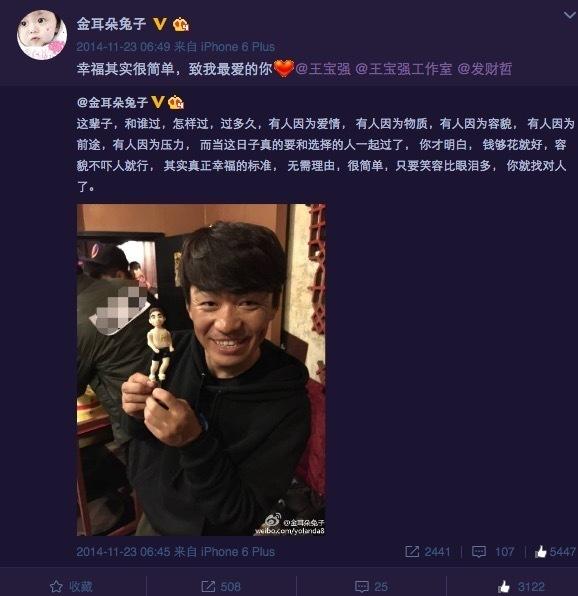Open the post options dropdown arrow
The width and height of the screenshot is (578, 596).
click(x=570, y=15)
